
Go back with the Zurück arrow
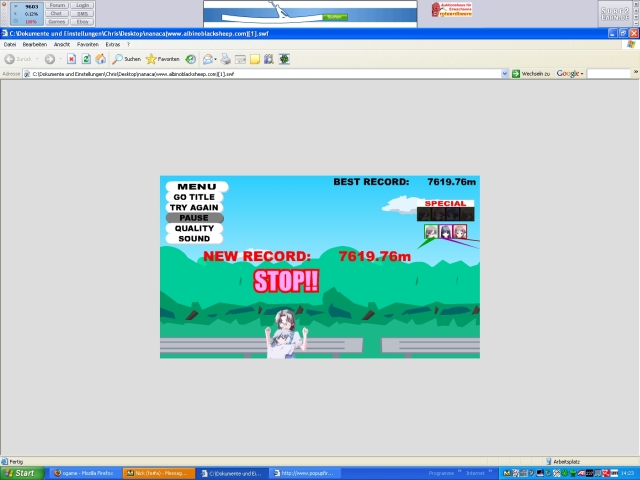pos(18,59)
